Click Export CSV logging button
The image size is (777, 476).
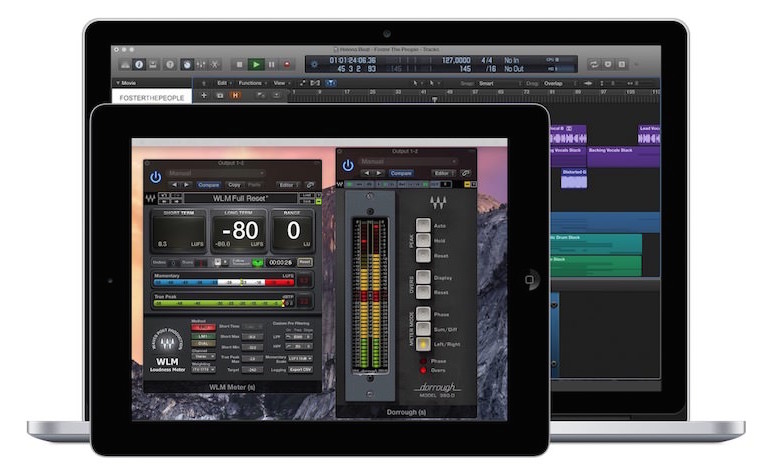[x=300, y=370]
